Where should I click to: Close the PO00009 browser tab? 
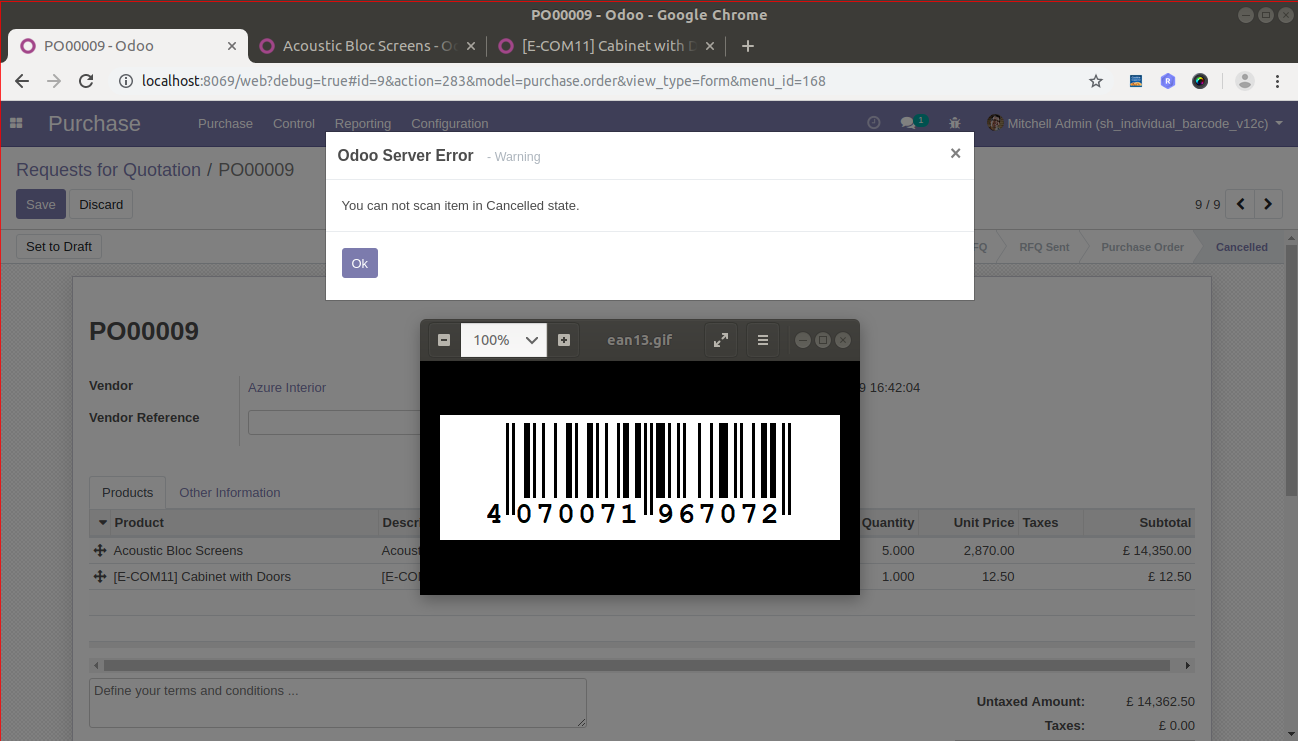[x=232, y=46]
